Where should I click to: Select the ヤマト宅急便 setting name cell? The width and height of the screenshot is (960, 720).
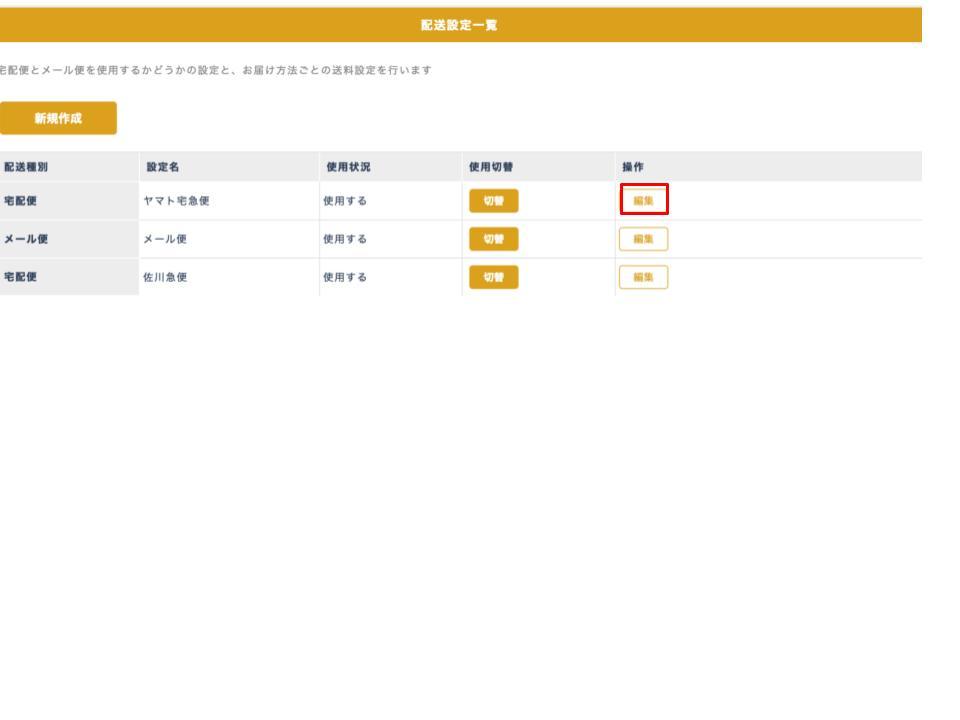point(178,201)
